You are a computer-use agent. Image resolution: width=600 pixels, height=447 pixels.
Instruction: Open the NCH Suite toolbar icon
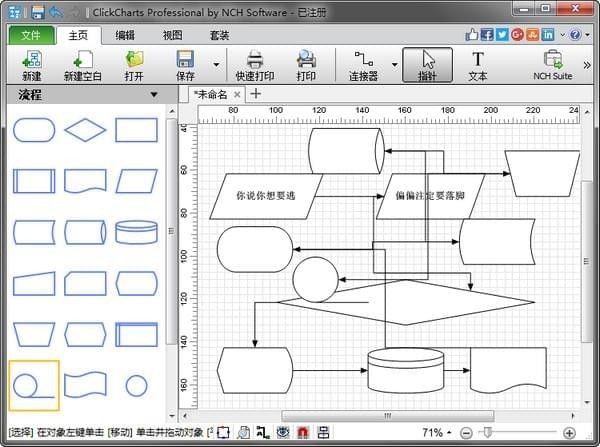552,65
